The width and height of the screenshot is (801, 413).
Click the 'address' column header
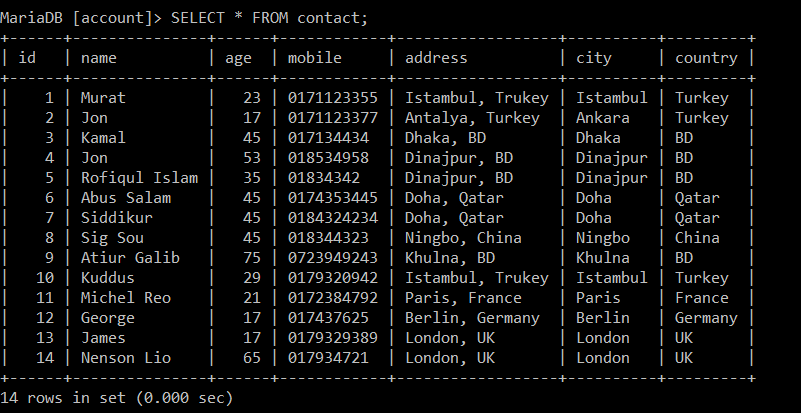click(x=436, y=57)
